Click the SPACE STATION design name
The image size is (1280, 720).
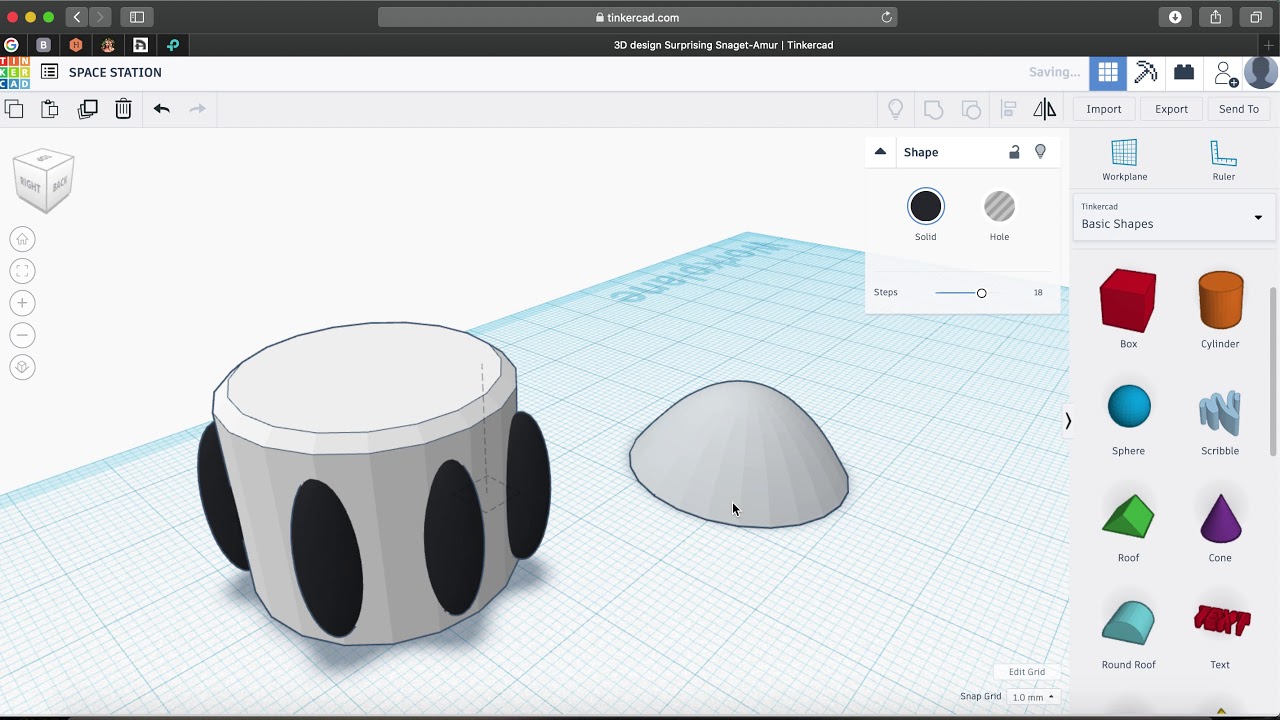115,72
